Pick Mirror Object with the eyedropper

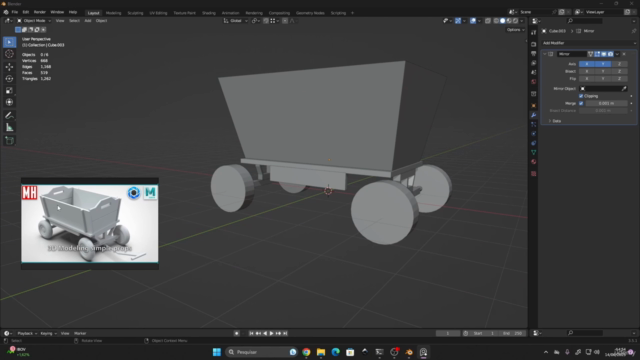pos(624,89)
